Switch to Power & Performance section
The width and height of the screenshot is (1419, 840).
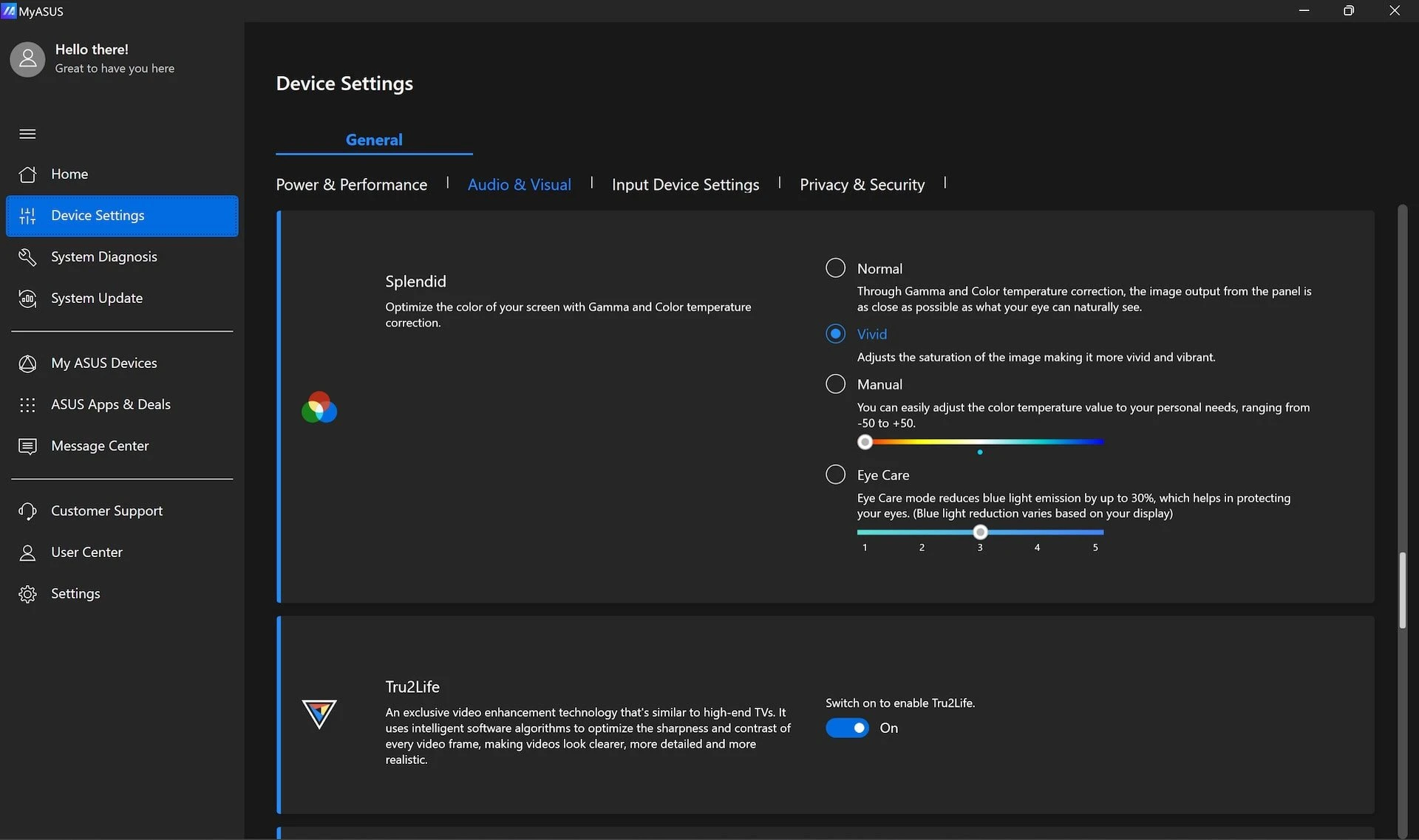pos(351,185)
